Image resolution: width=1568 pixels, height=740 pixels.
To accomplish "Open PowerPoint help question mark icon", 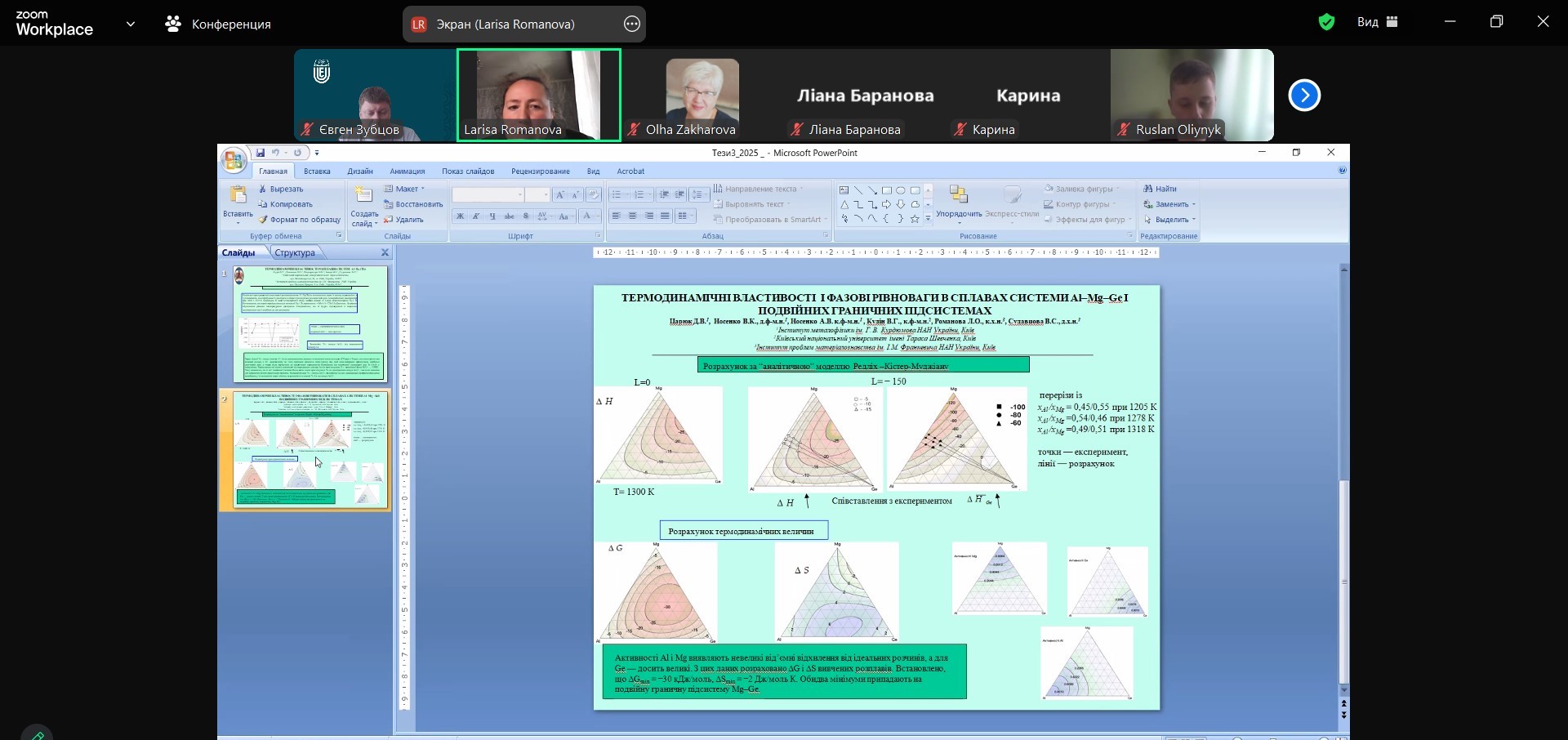I will (x=1343, y=171).
